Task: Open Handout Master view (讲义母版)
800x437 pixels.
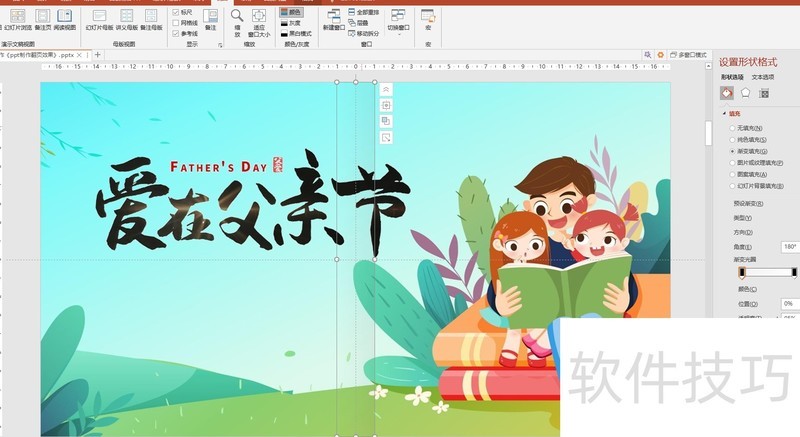Action: tap(127, 20)
